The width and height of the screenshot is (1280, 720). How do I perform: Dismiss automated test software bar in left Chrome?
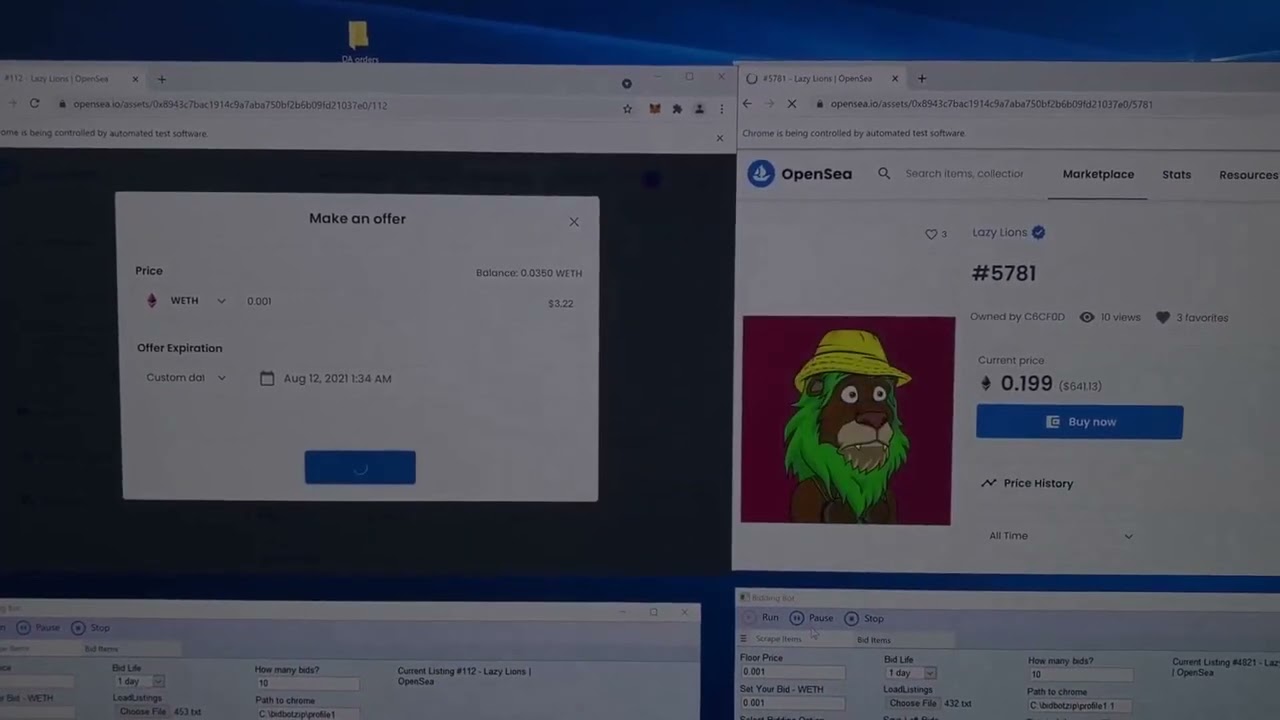pyautogui.click(x=719, y=137)
